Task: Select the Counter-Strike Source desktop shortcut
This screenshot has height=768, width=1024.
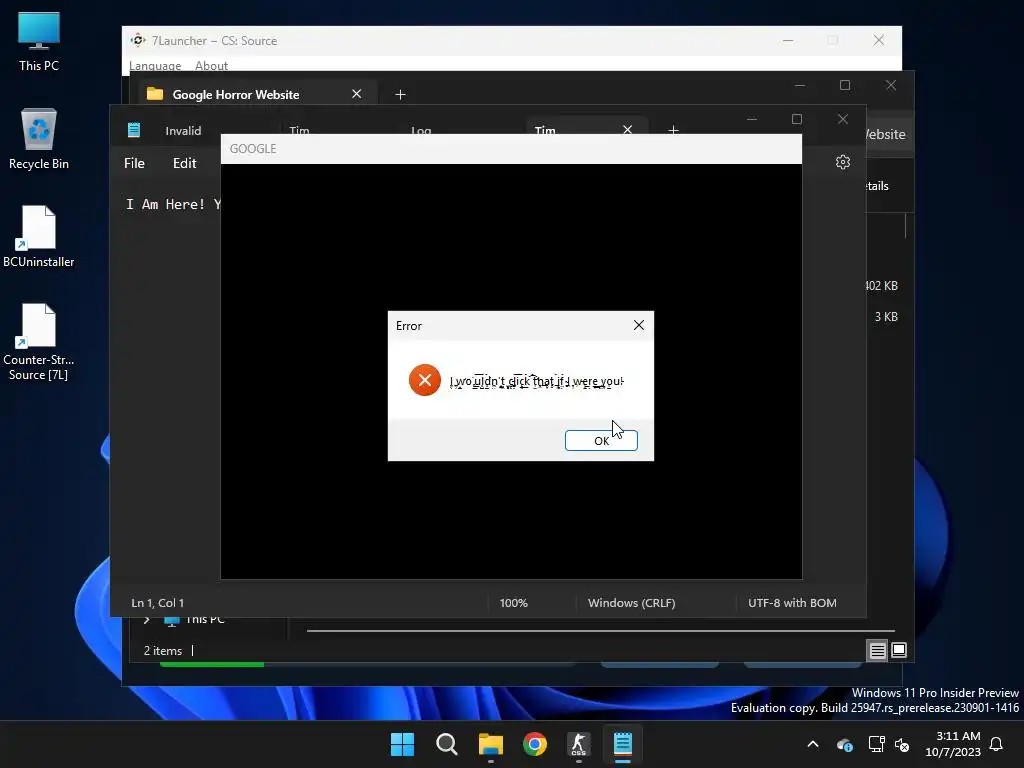Action: click(x=39, y=342)
